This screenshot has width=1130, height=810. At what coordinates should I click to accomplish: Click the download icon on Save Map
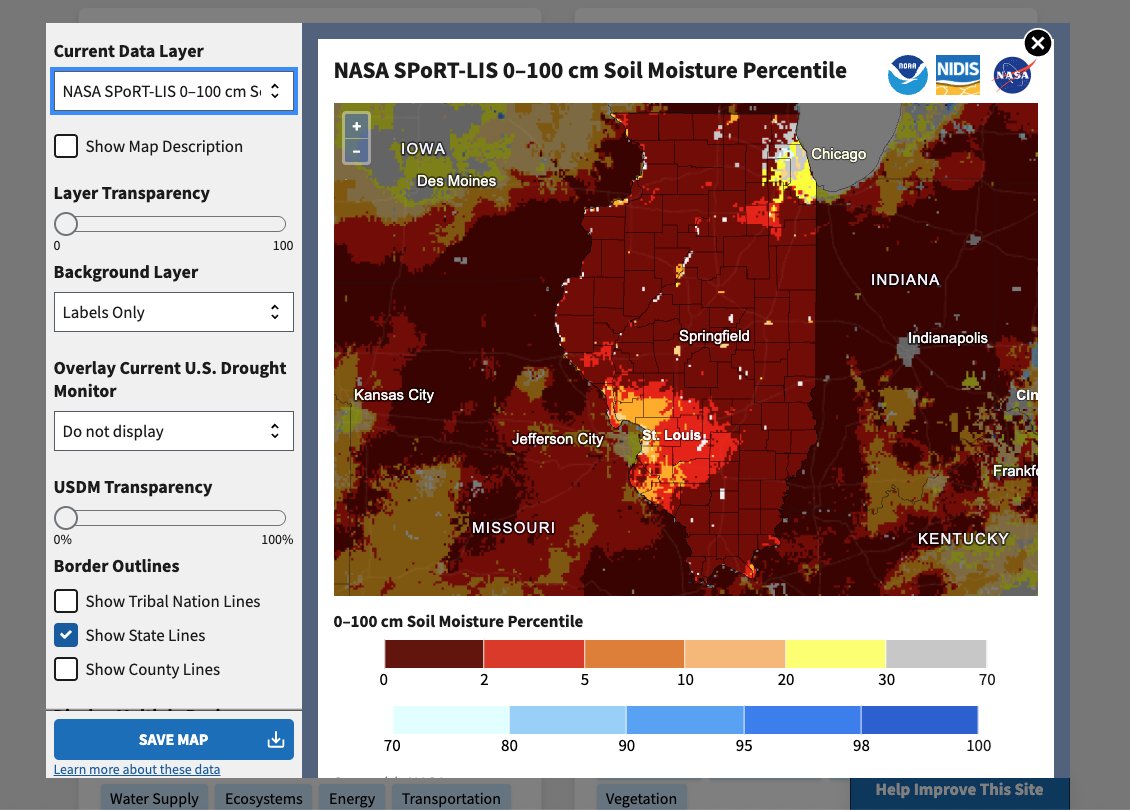[x=276, y=740]
